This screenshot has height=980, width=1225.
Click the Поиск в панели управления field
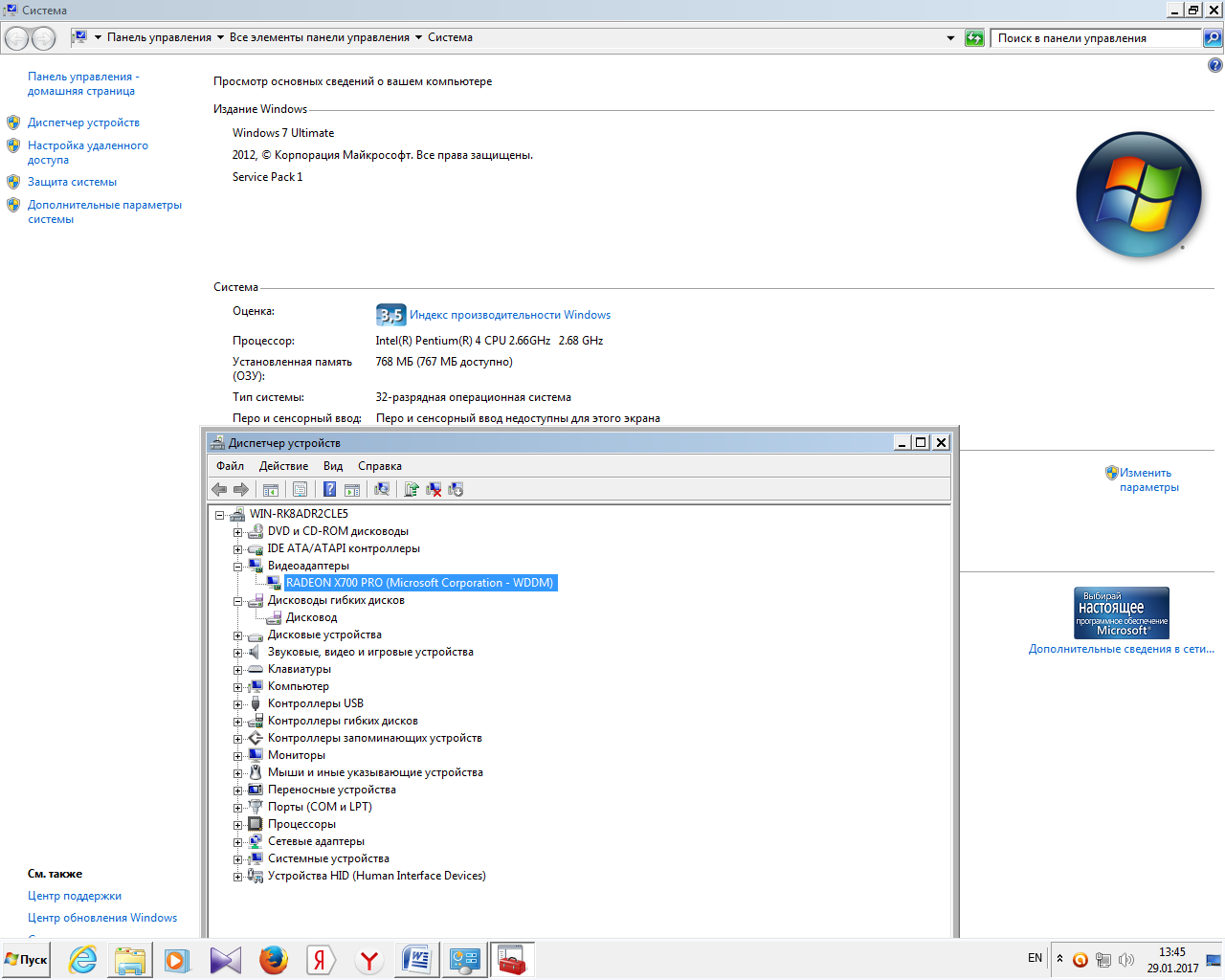(x=1096, y=38)
